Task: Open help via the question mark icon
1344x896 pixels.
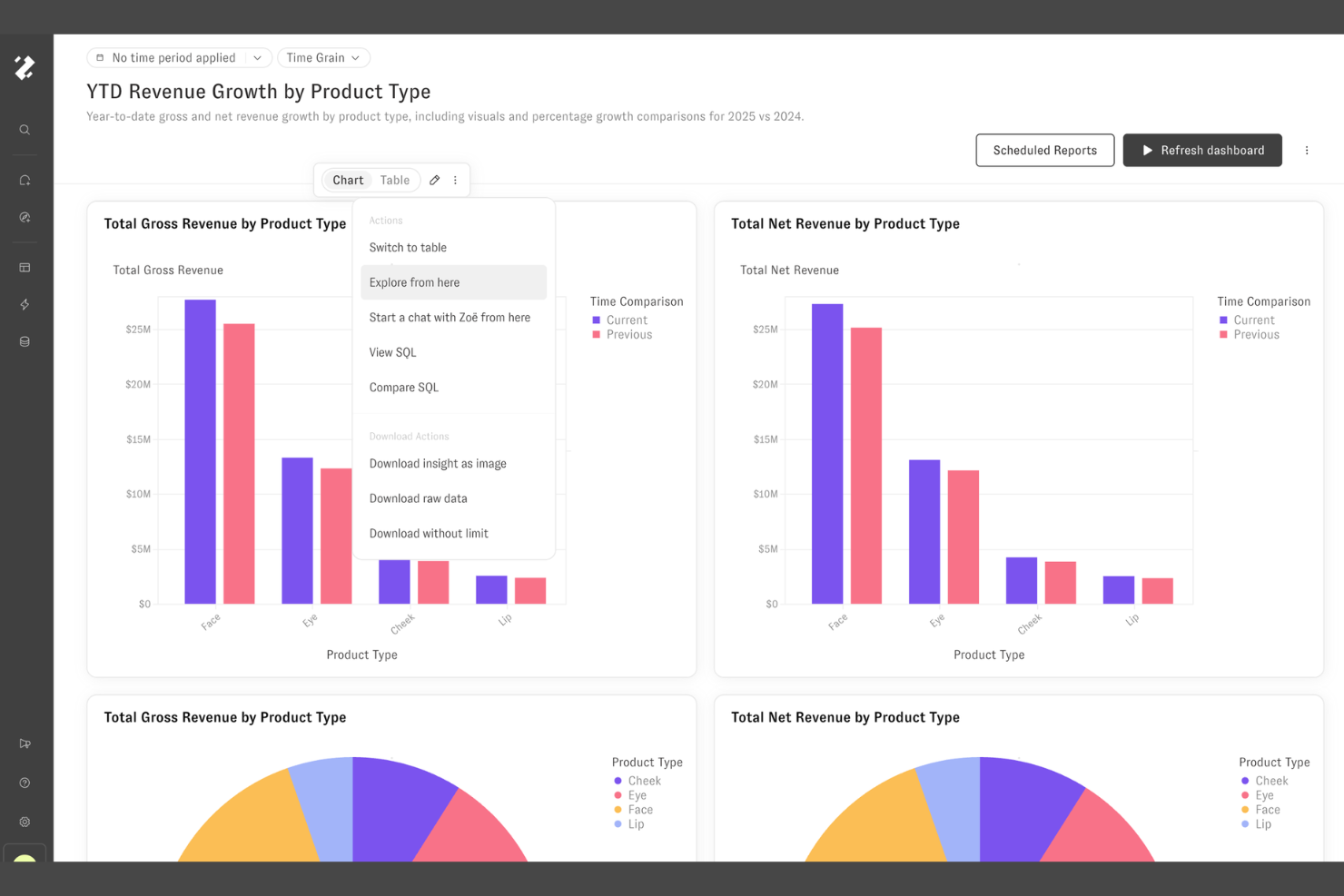Action: (25, 783)
